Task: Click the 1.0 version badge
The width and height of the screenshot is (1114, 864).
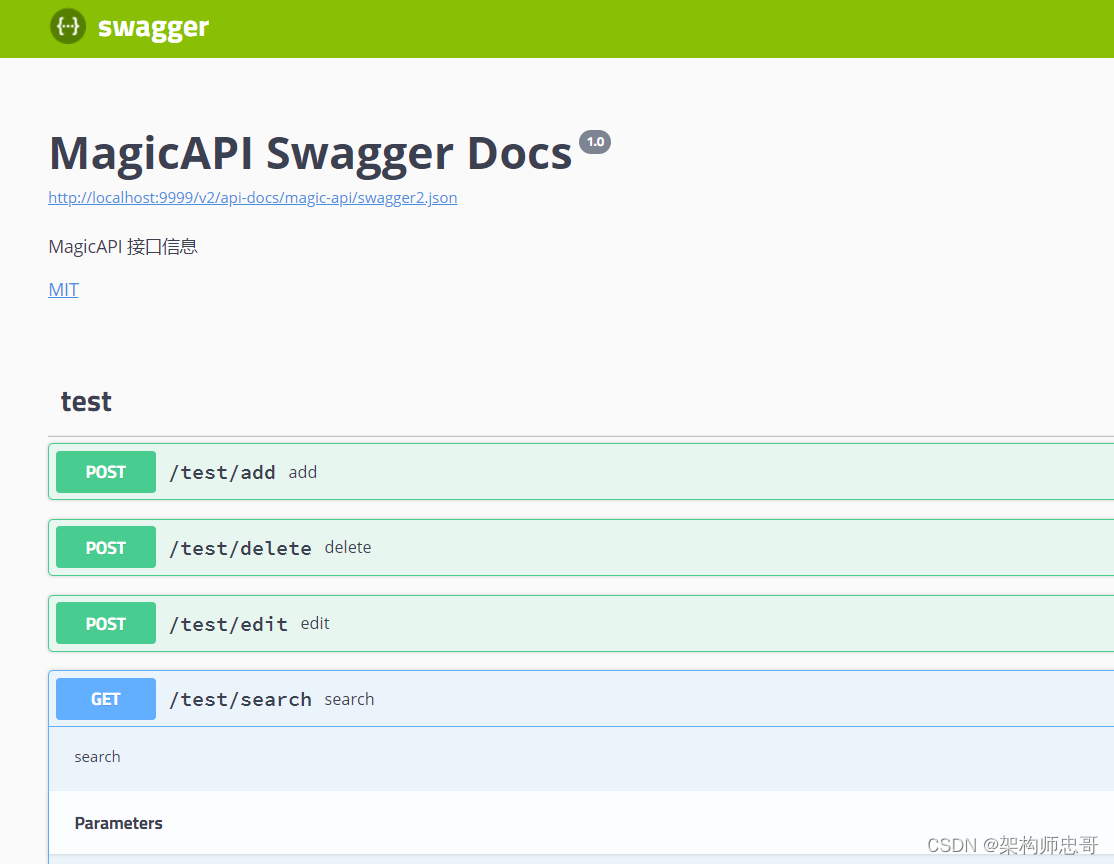Action: [595, 142]
